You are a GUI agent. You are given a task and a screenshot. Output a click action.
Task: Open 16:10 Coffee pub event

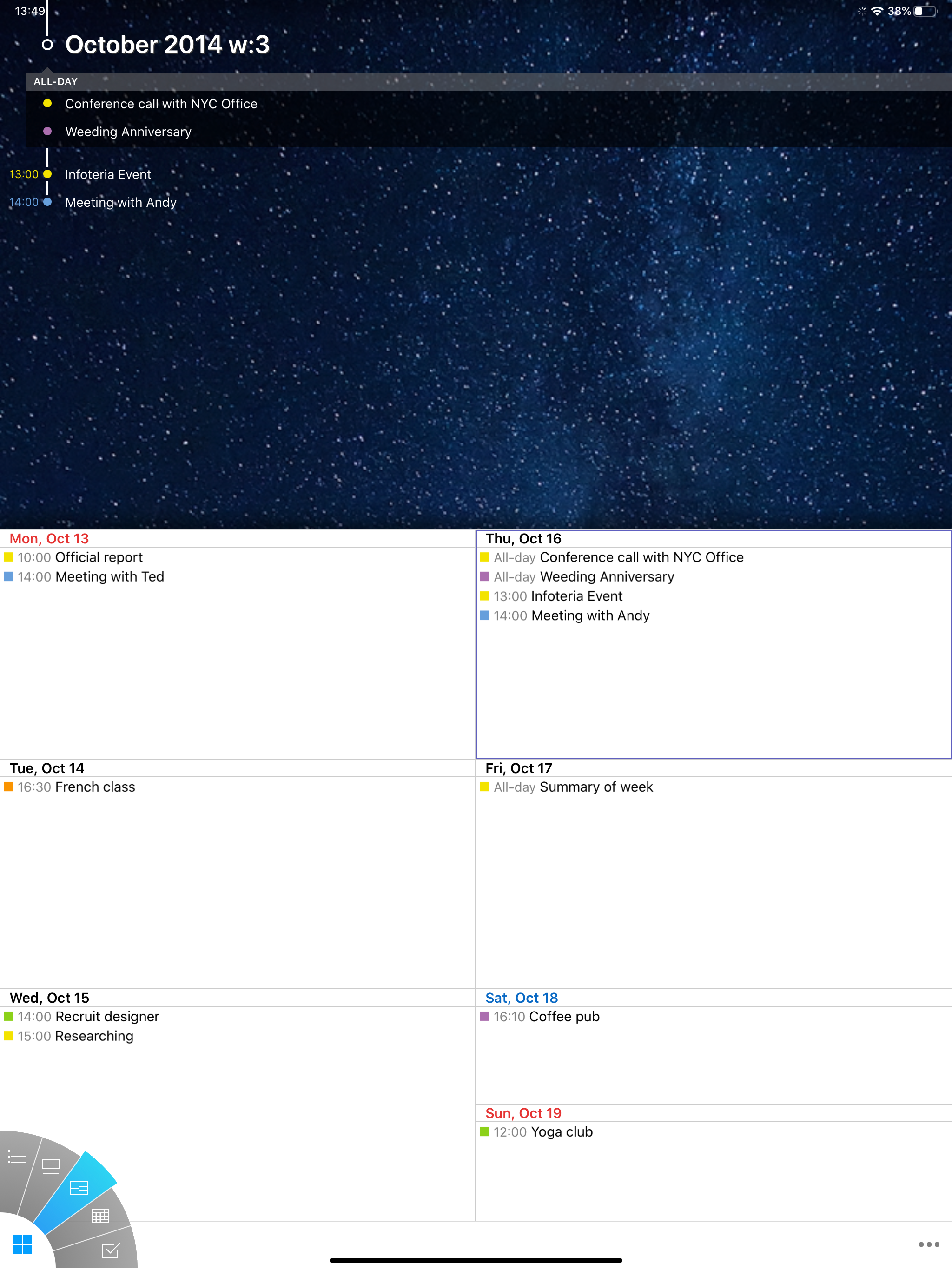(x=539, y=1017)
